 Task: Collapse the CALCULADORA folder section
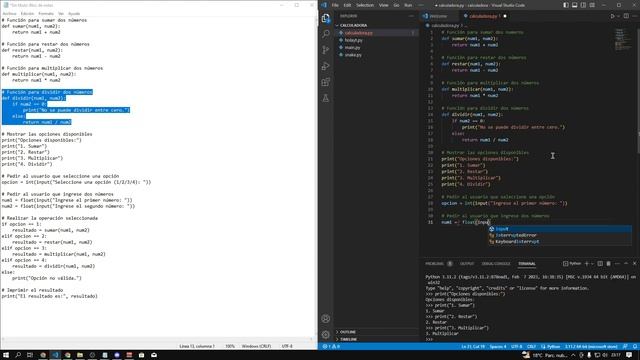(353, 25)
